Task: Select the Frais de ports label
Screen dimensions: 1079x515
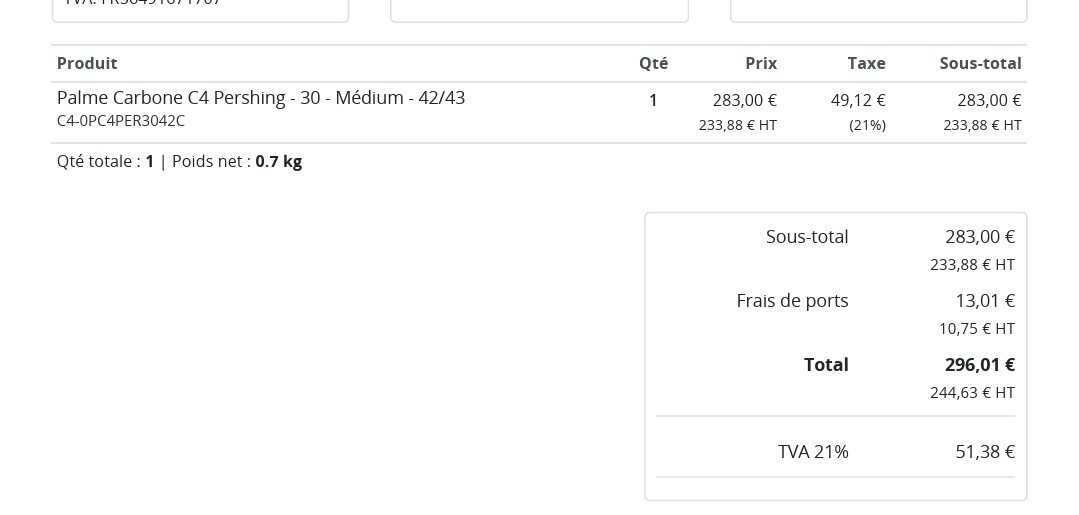Action: [792, 301]
